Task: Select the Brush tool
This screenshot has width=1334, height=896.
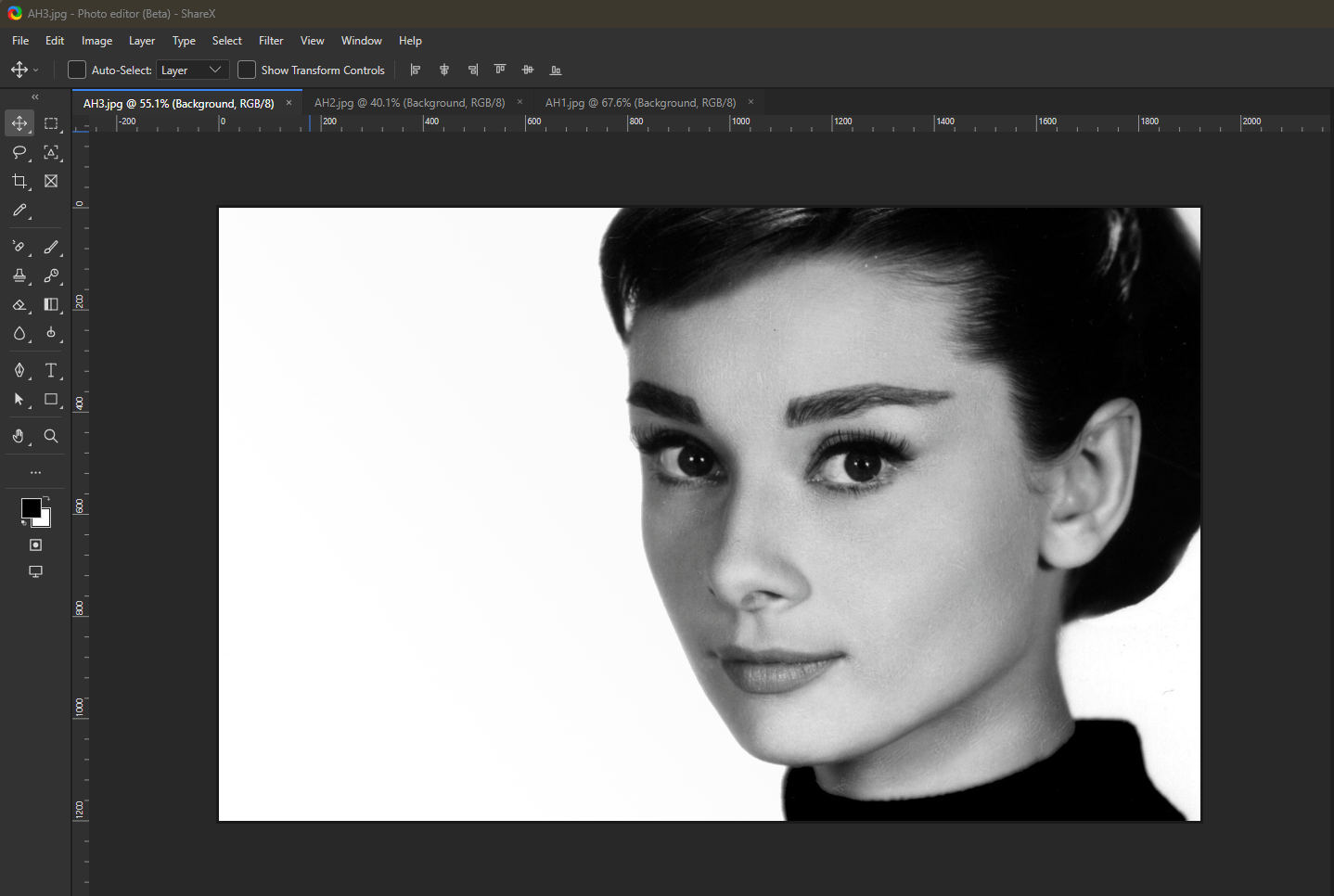Action: (51, 247)
